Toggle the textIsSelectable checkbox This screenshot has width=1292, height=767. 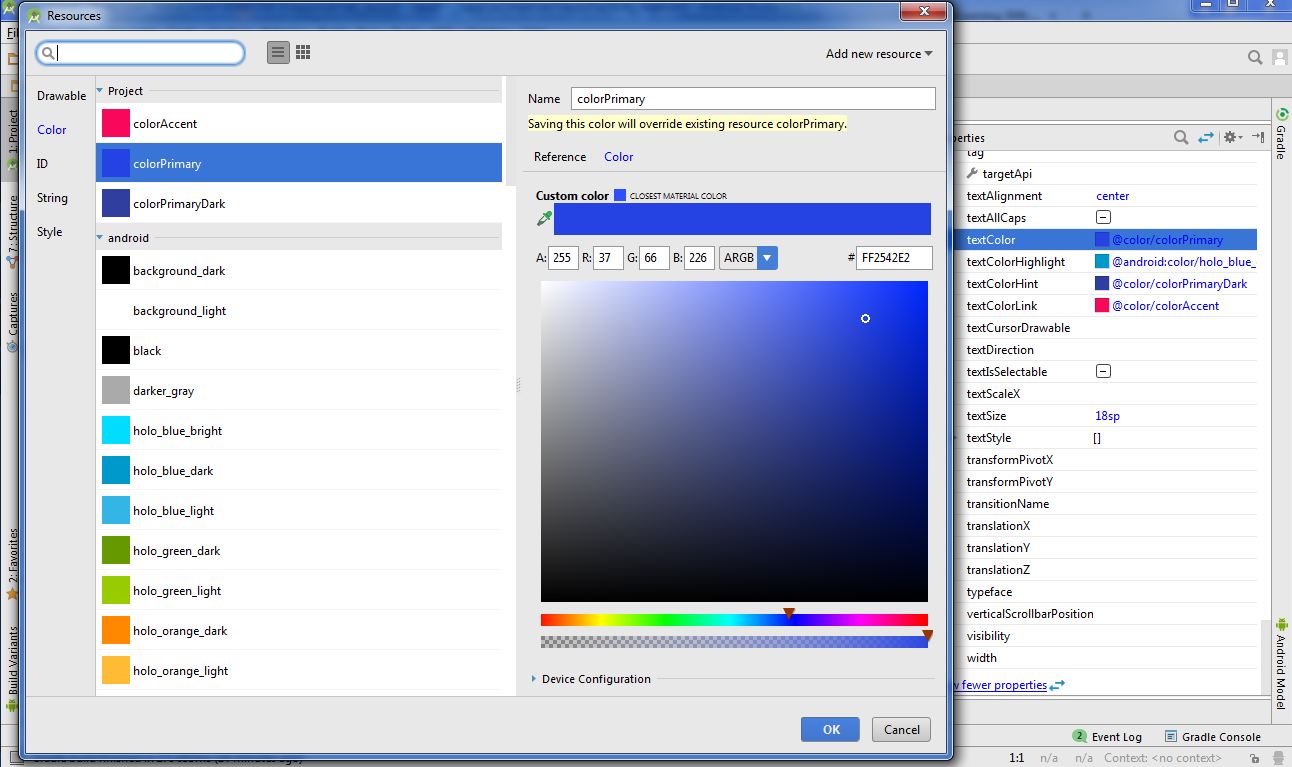coord(1102,371)
